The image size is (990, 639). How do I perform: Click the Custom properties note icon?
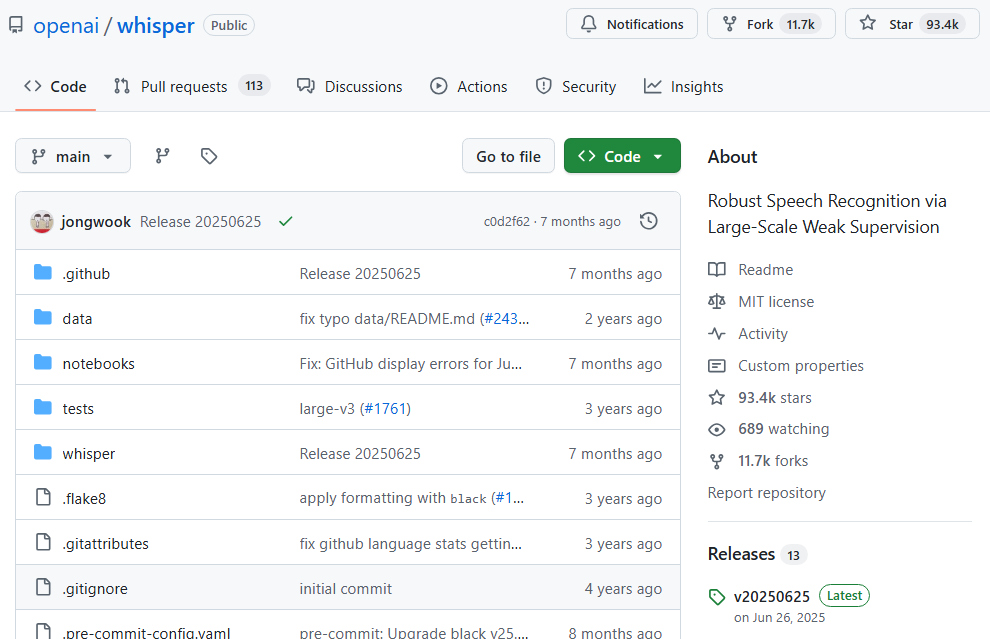coord(717,366)
